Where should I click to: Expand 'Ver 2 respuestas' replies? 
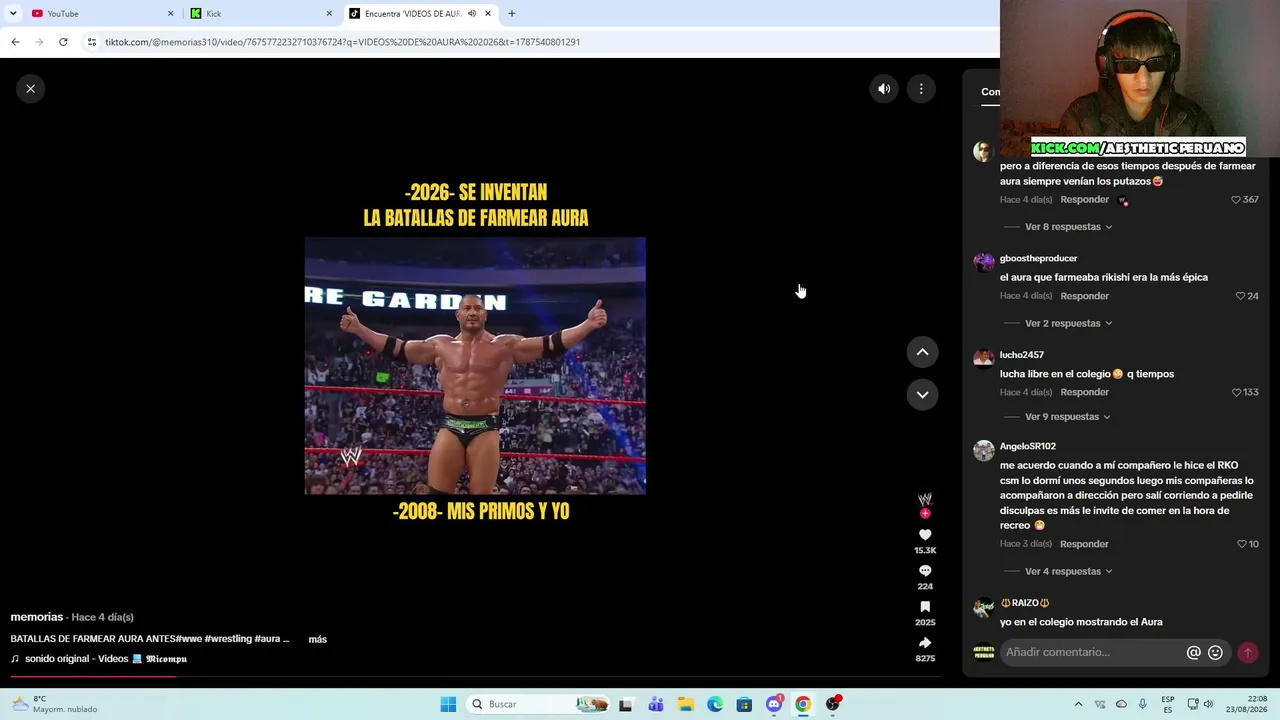coord(1068,323)
